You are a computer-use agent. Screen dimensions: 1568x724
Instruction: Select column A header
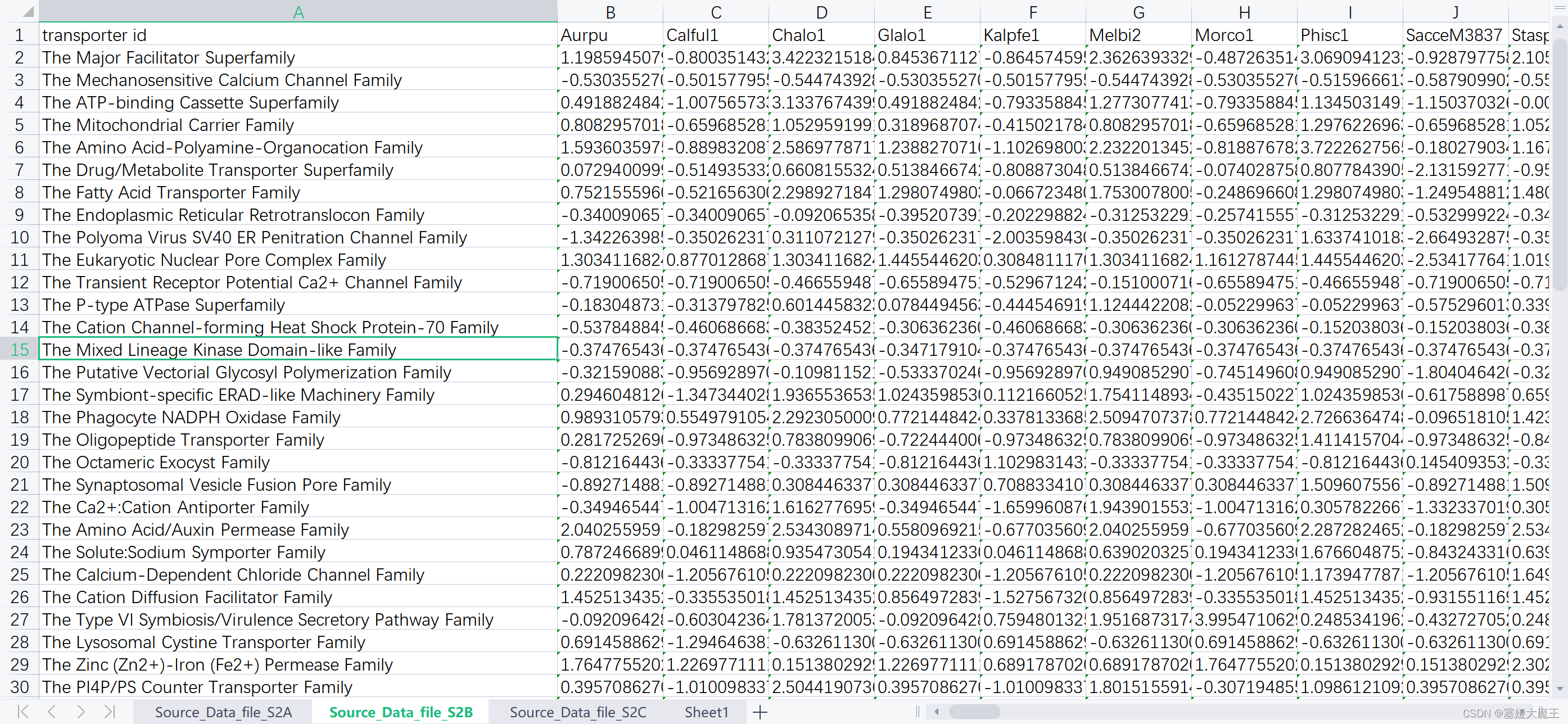pos(297,12)
